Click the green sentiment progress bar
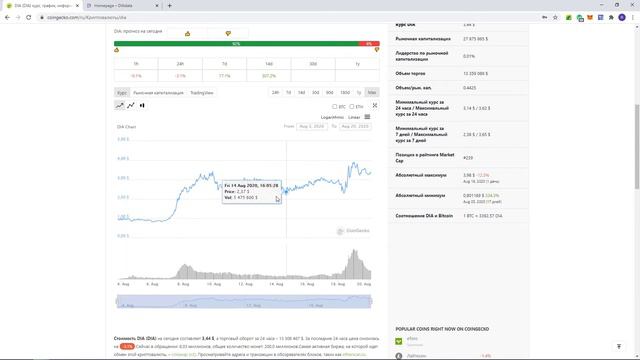Screen dimensions: 640x360 (236, 44)
